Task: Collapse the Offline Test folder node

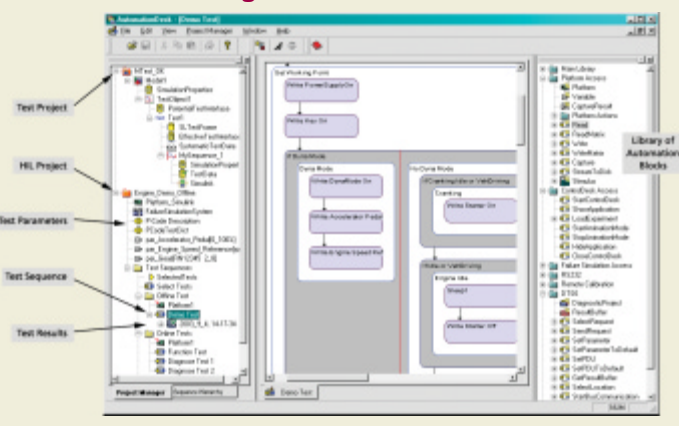Action: coord(139,296)
